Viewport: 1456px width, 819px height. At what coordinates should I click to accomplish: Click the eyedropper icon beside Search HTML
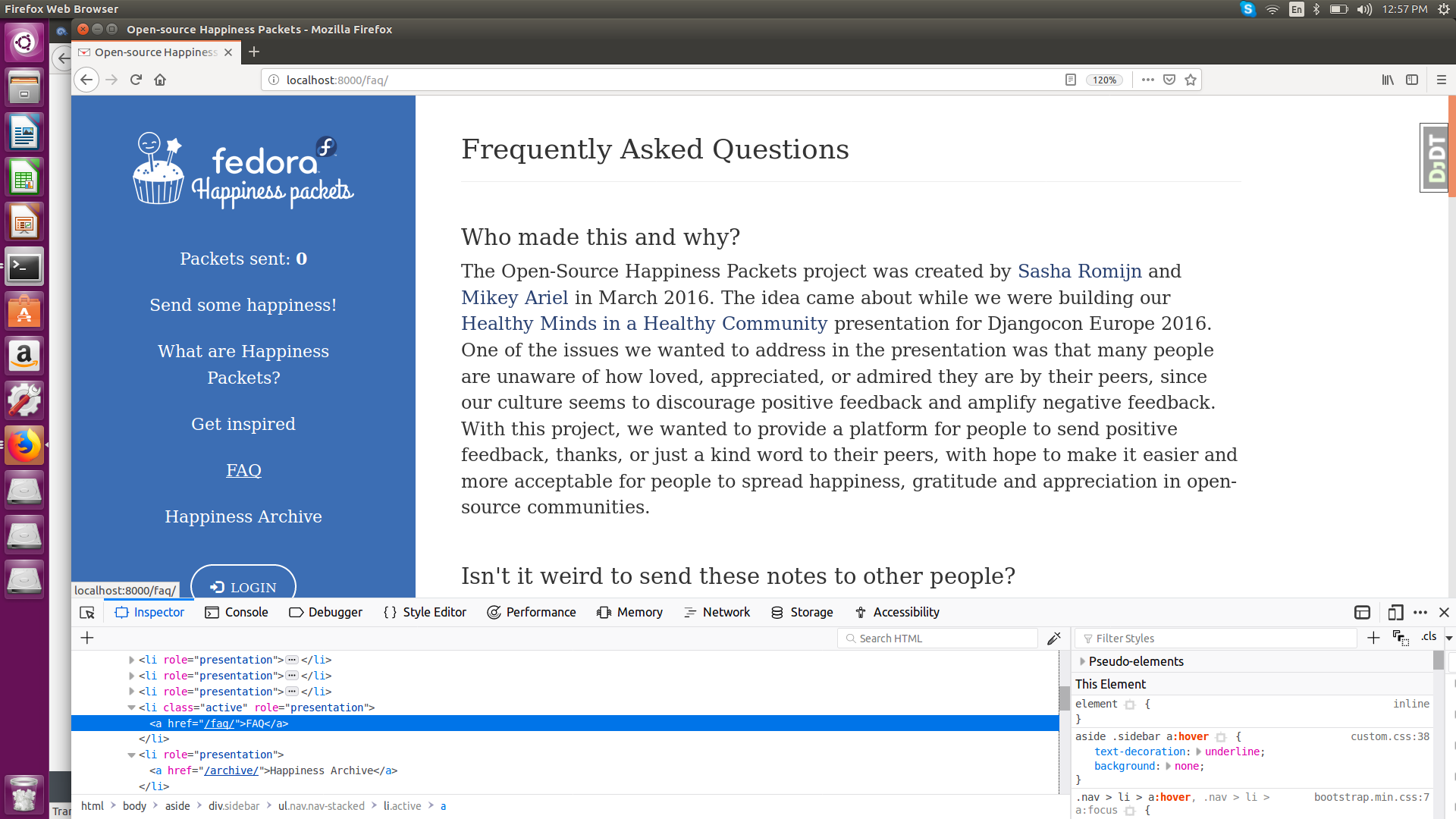tap(1054, 639)
